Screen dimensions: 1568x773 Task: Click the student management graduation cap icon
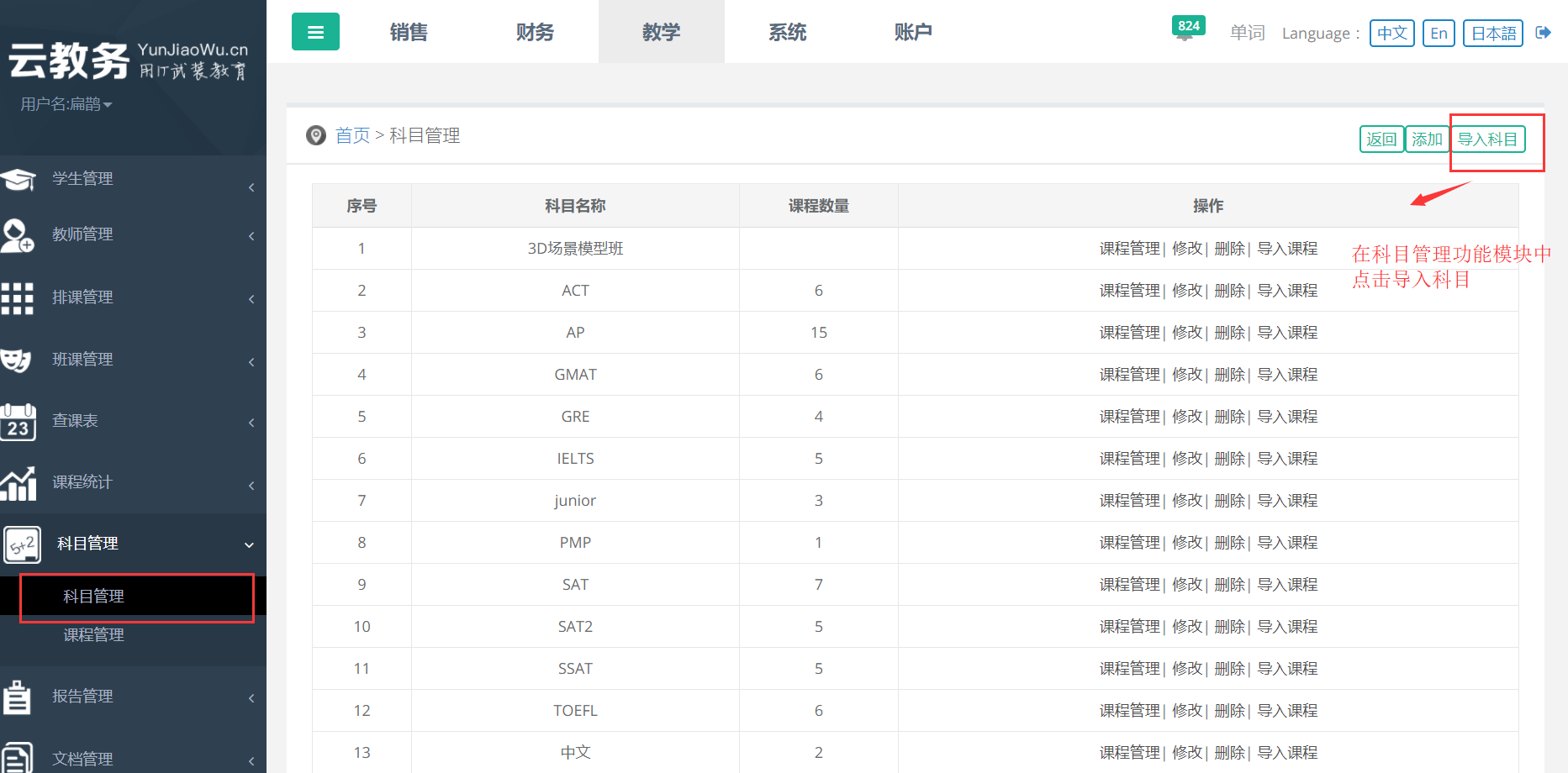click(x=18, y=179)
